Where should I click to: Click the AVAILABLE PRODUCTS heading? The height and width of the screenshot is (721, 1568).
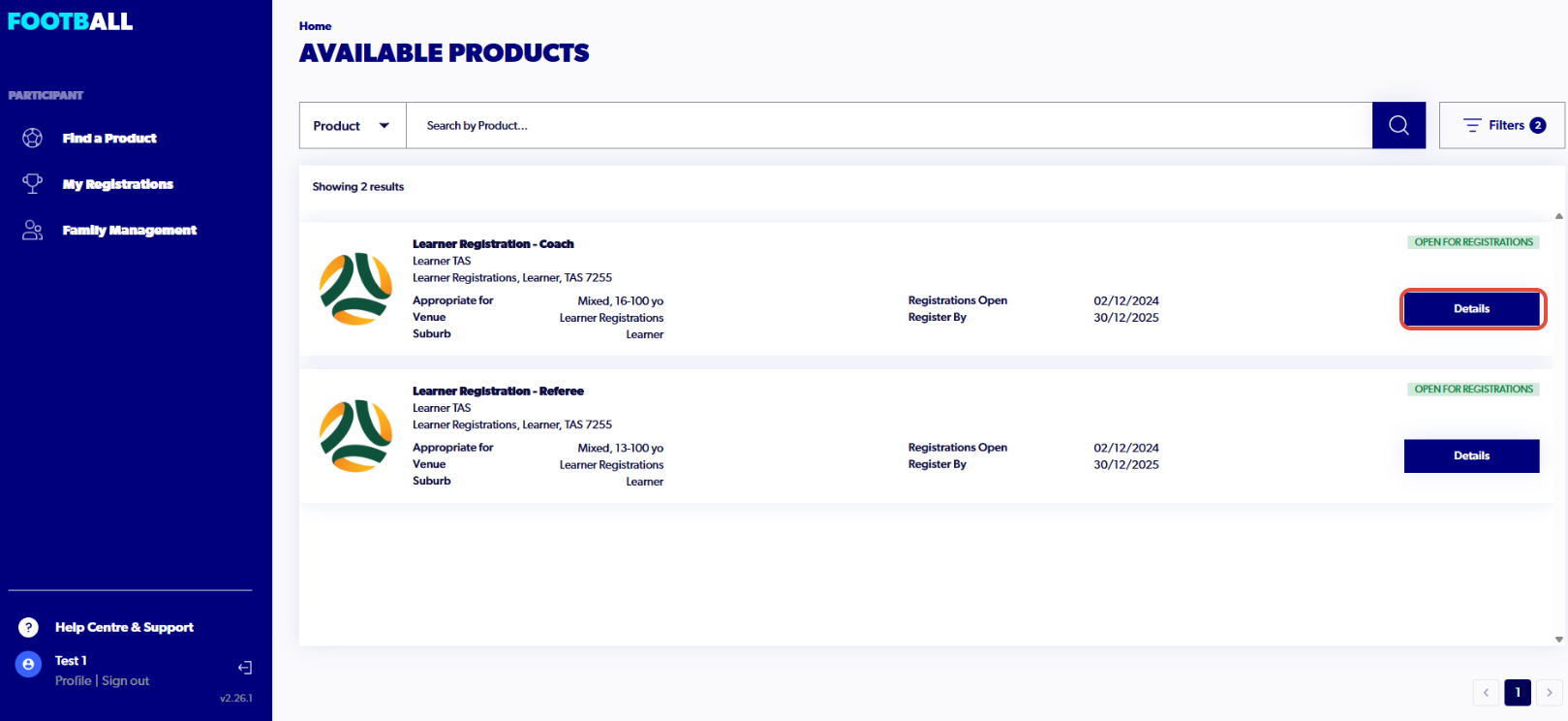click(445, 53)
